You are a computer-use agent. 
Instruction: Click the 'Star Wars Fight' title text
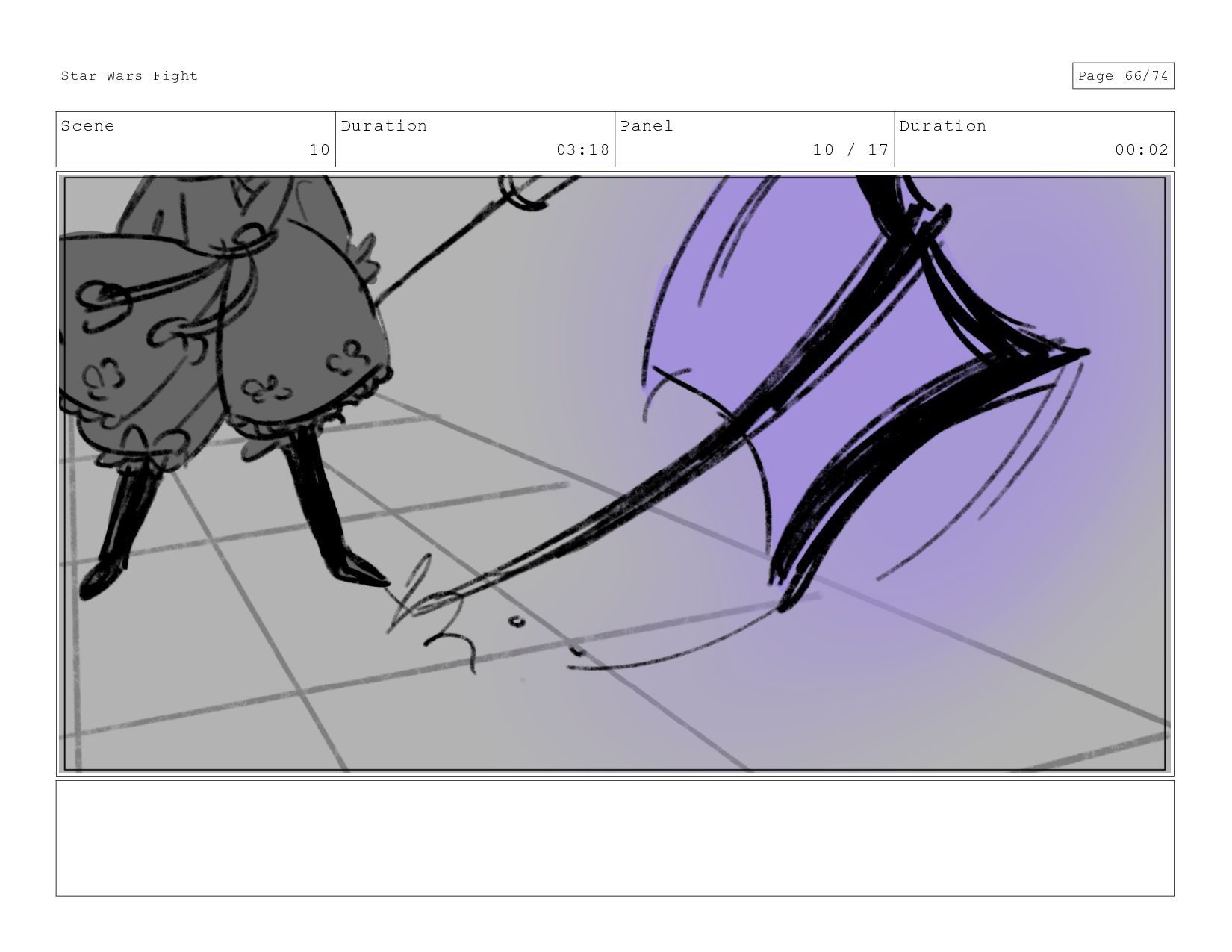129,76
